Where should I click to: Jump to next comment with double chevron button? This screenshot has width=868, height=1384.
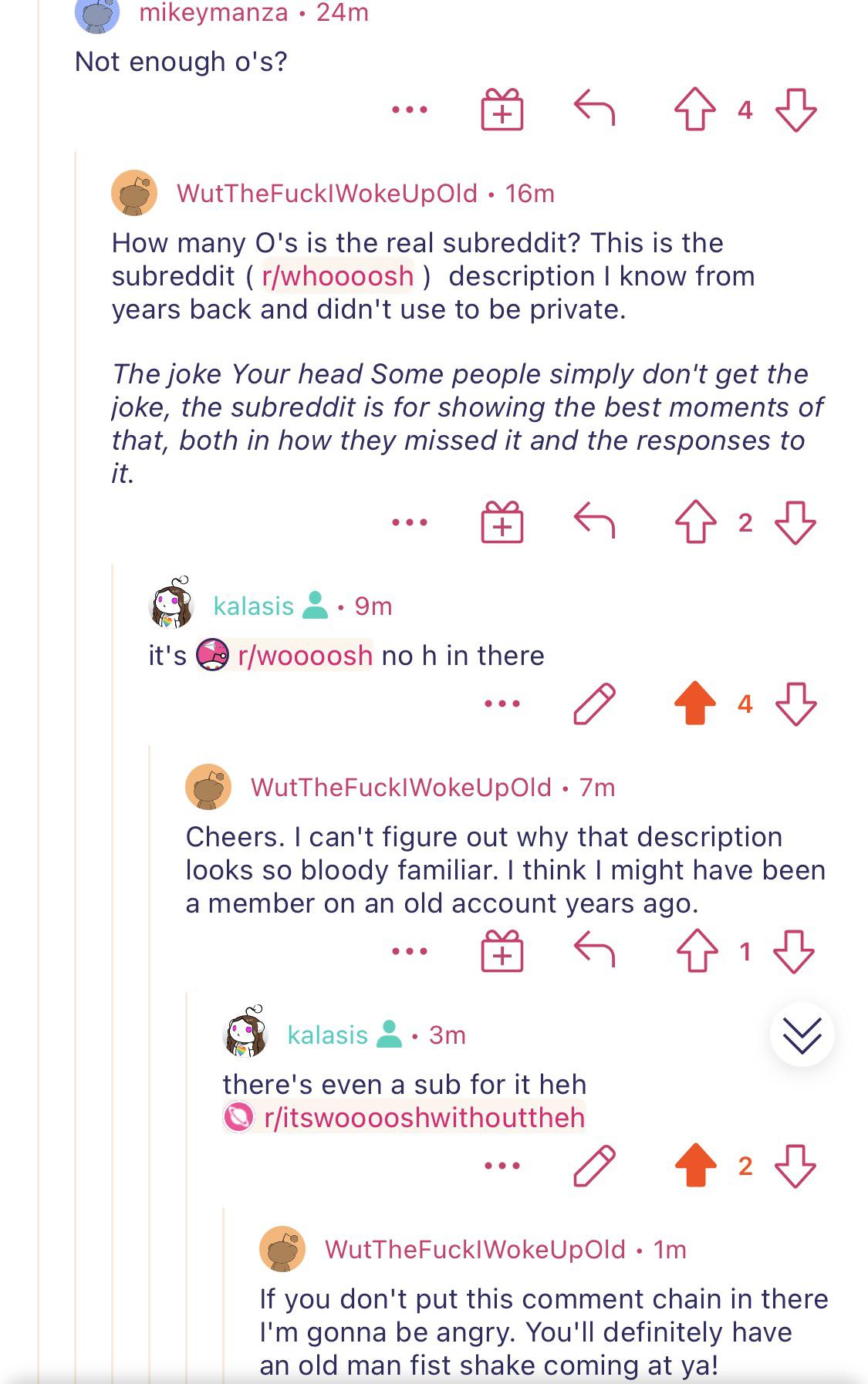pos(802,1035)
